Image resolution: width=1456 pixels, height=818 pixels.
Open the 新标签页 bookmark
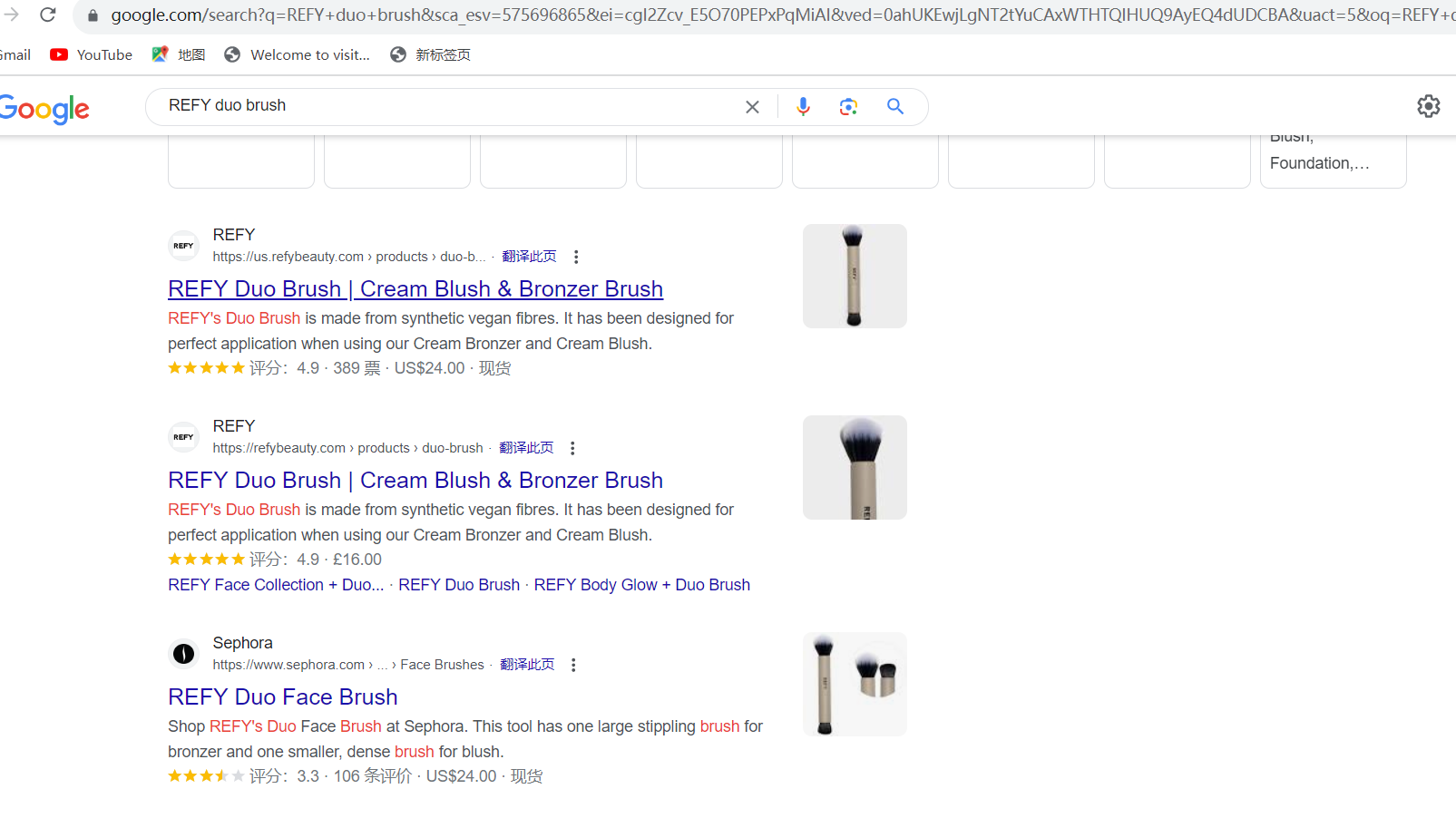(431, 54)
